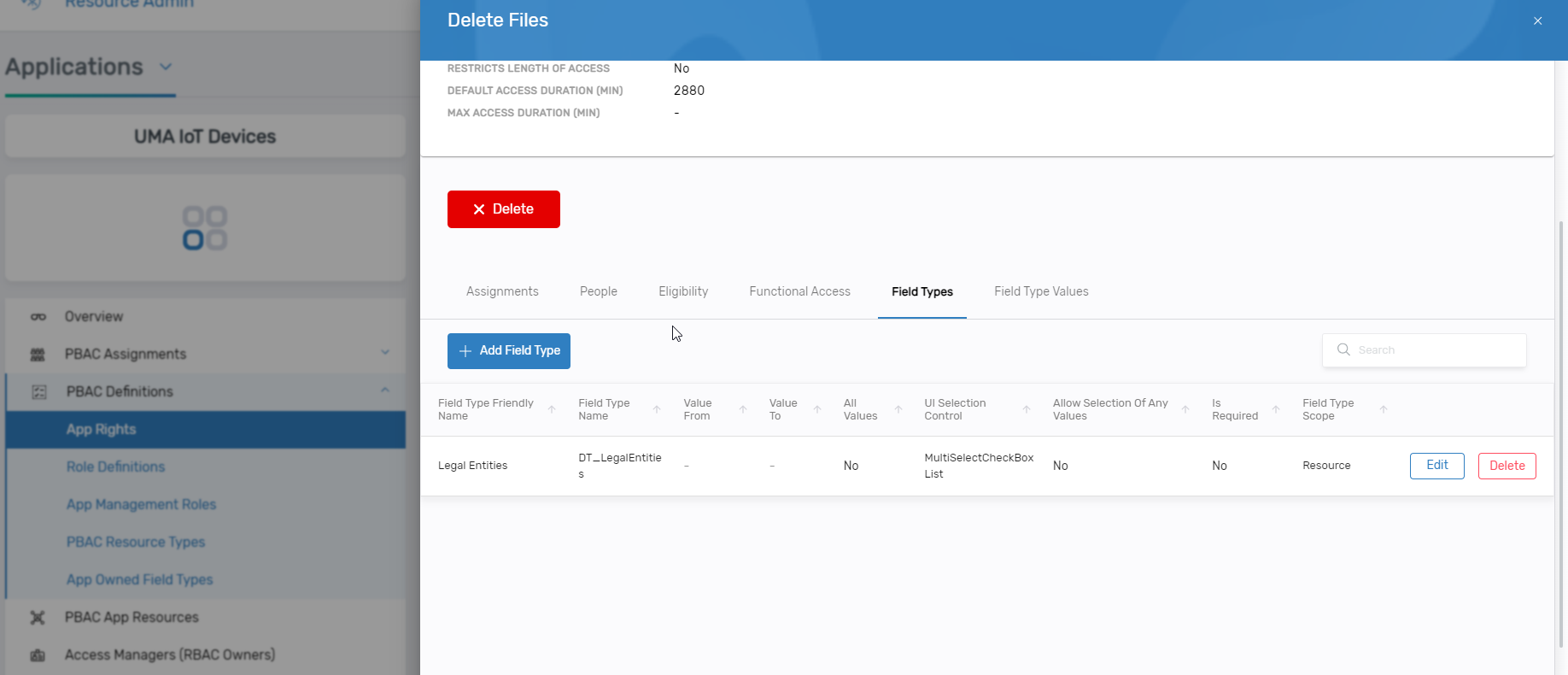Open PBAC App Resources item
Image resolution: width=1568 pixels, height=675 pixels.
pyautogui.click(x=132, y=617)
